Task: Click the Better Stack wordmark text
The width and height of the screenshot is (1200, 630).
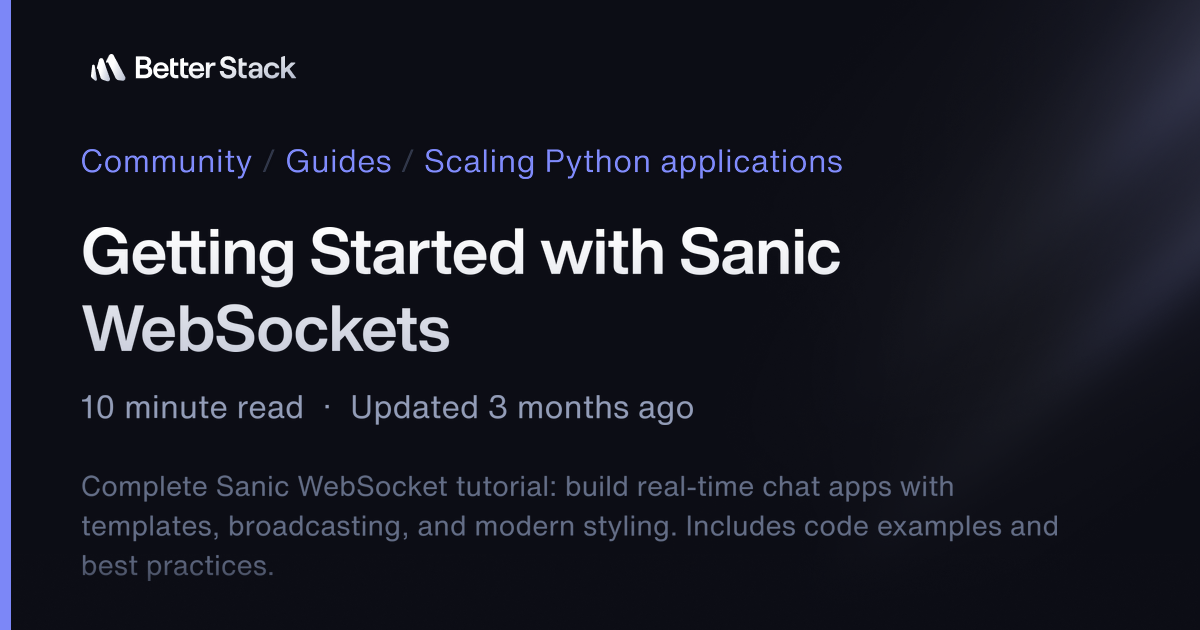Action: (x=215, y=68)
